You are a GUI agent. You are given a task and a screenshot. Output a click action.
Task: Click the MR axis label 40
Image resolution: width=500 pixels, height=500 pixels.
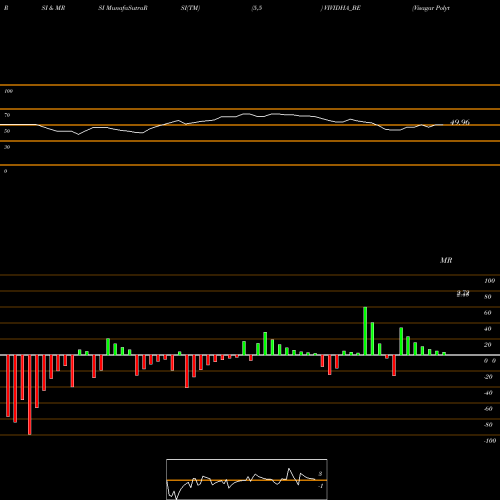[x=488, y=329]
